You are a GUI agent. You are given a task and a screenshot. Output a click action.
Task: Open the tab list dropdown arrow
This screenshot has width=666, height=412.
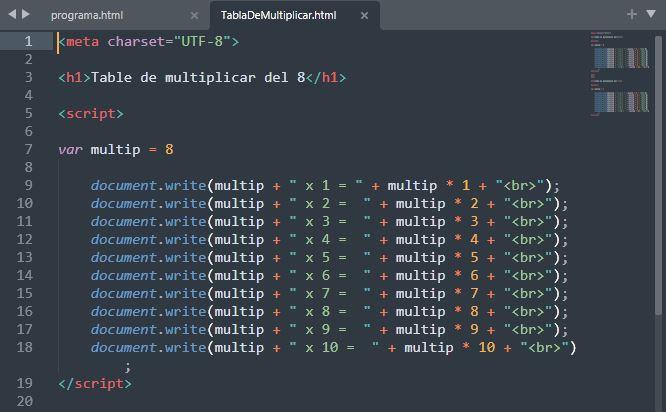651,14
